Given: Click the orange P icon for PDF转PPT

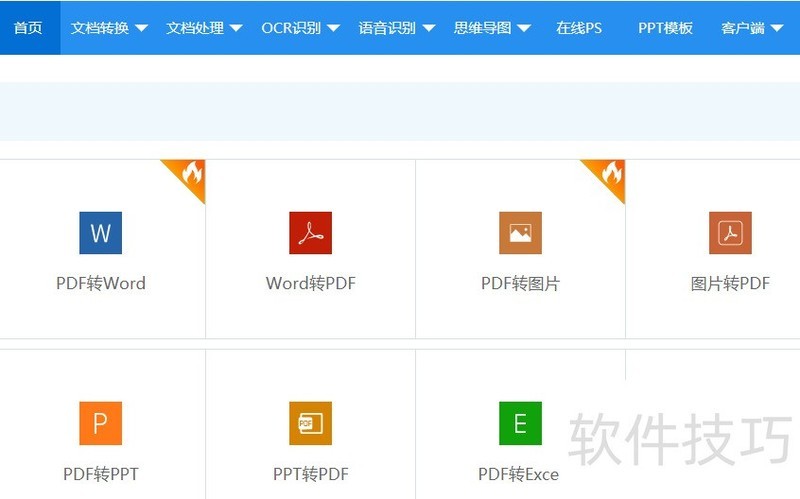Looking at the screenshot, I should pos(101,423).
